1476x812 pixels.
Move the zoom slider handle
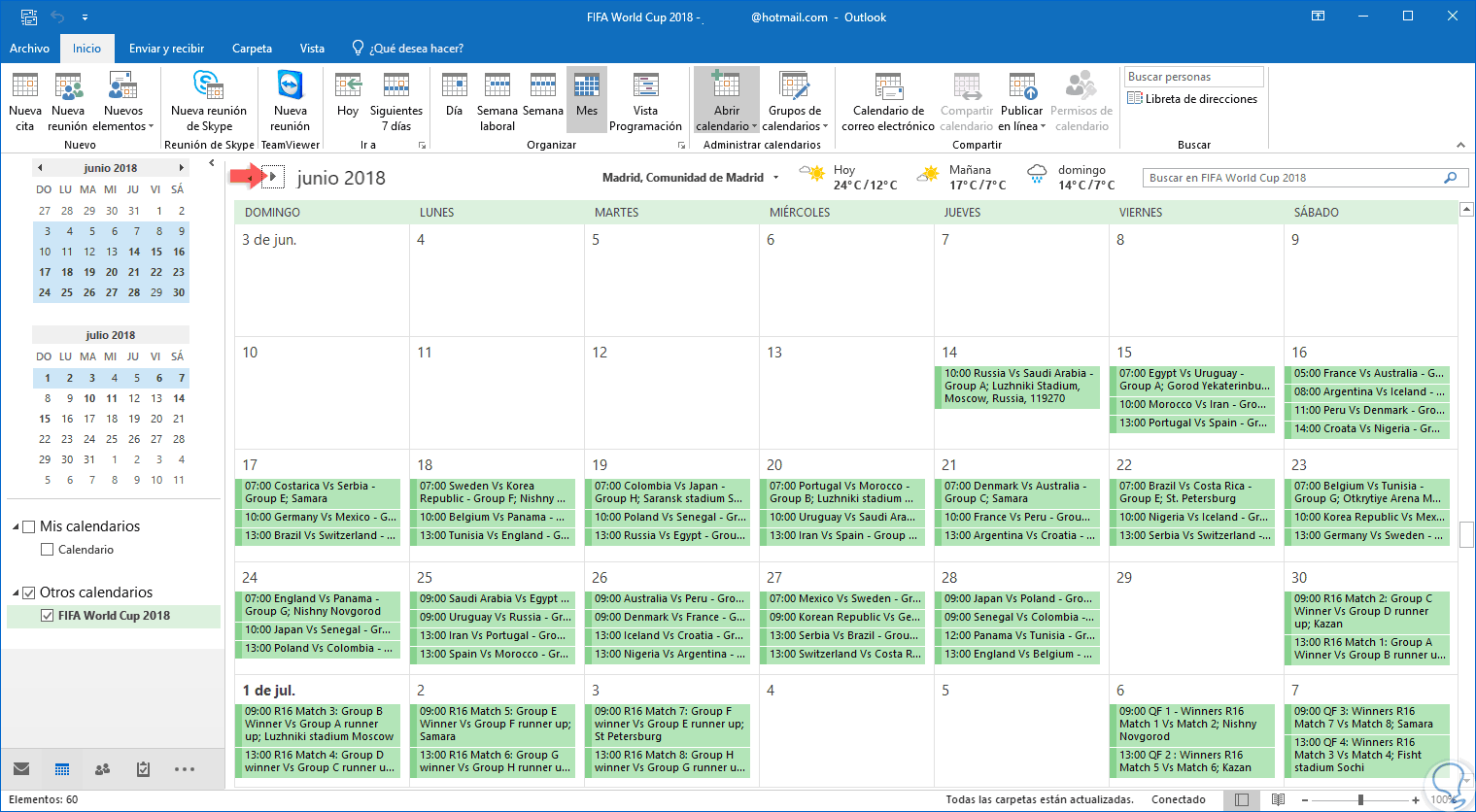(1360, 799)
